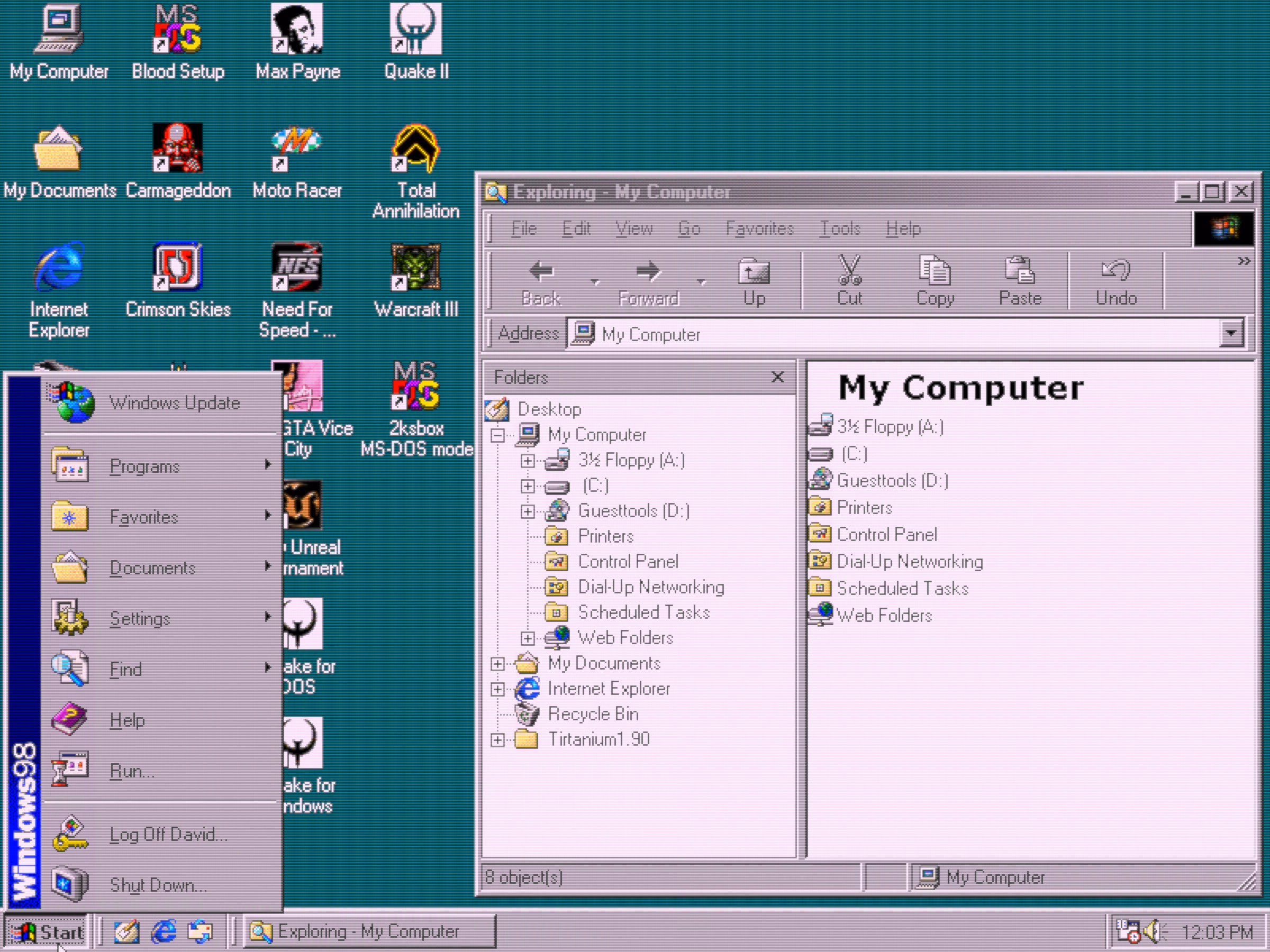Select Dial-Up Networking in the right pane
1270x952 pixels.
click(x=910, y=561)
